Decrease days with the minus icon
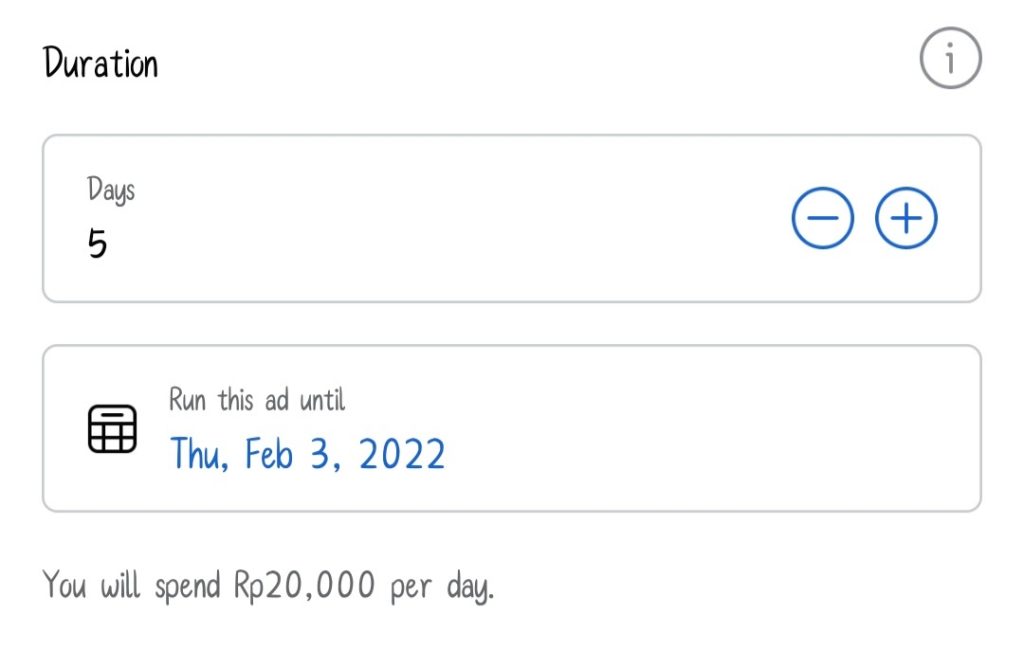1024x650 pixels. click(x=822, y=218)
